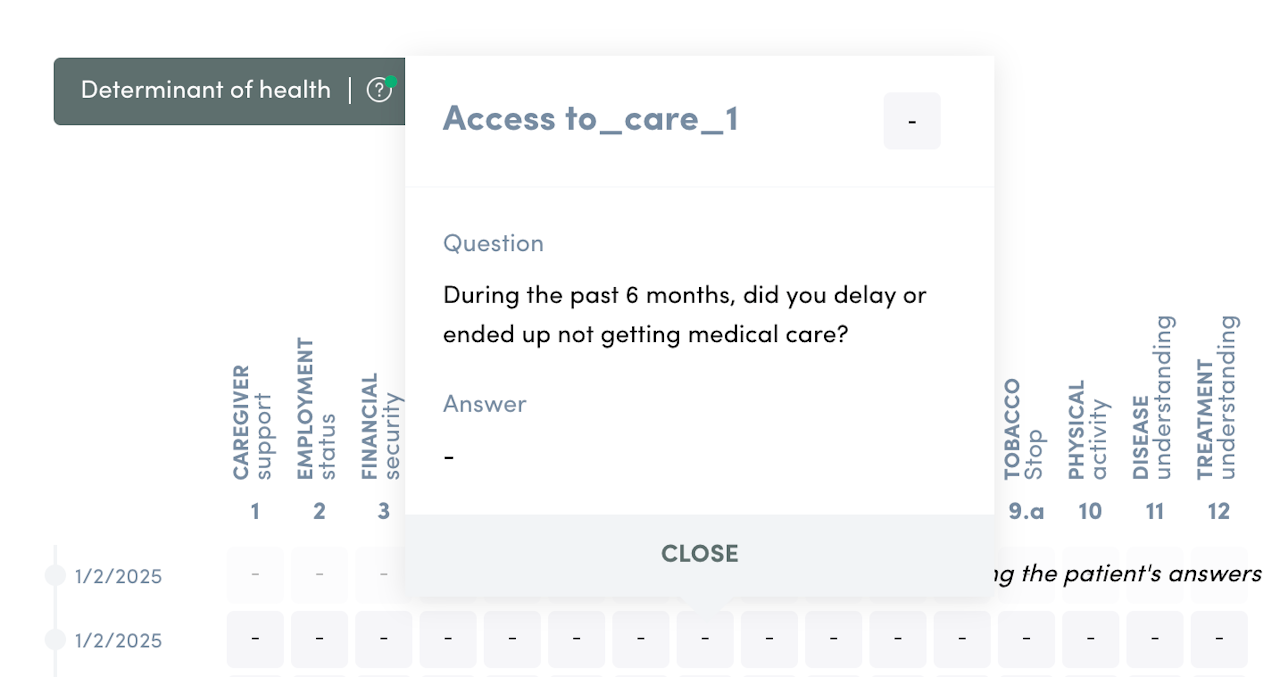1280x677 pixels.
Task: Click the Financial security column header
Action: coord(382,427)
